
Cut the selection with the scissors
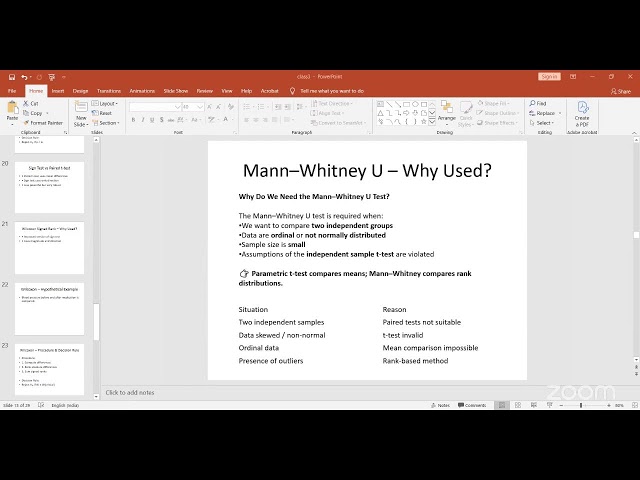[31, 103]
